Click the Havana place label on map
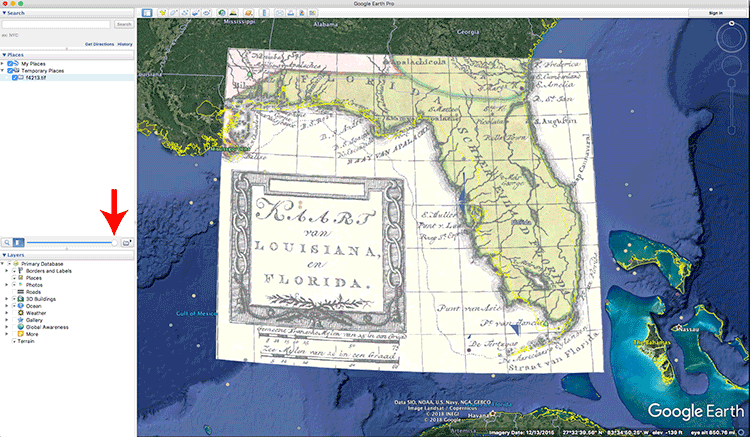 tap(476, 415)
